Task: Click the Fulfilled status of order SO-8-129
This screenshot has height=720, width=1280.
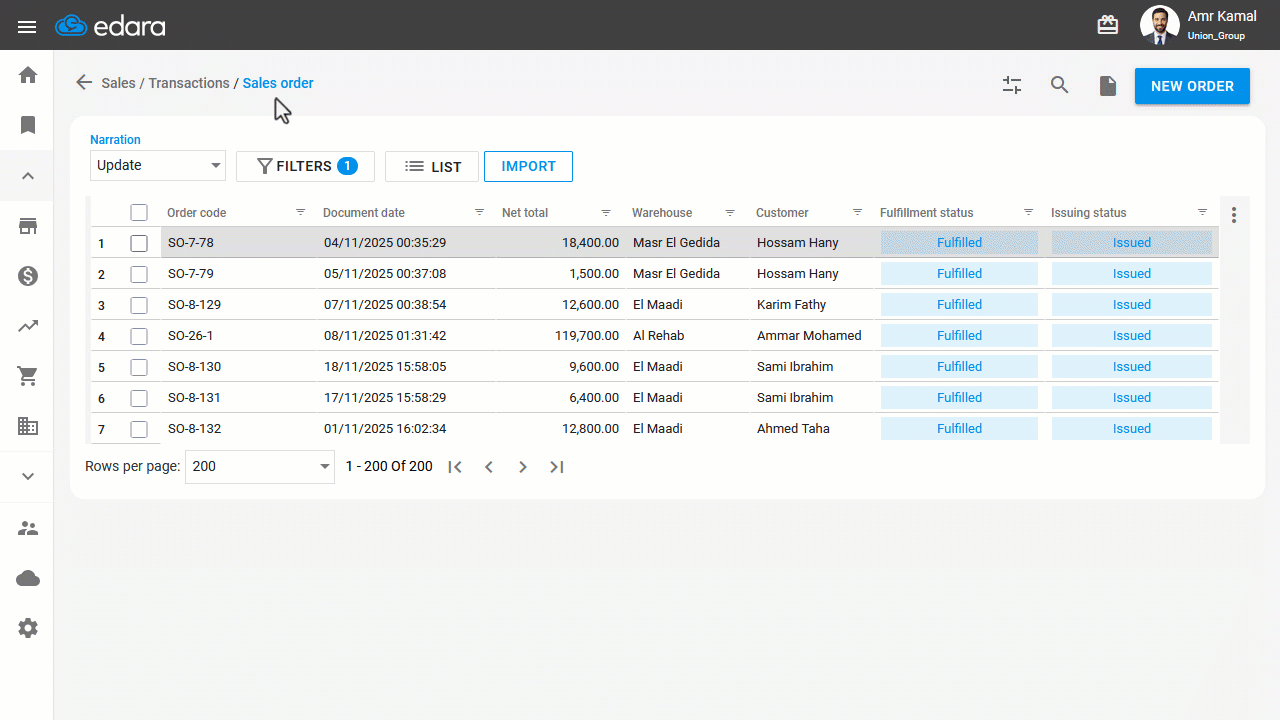Action: tap(959, 305)
